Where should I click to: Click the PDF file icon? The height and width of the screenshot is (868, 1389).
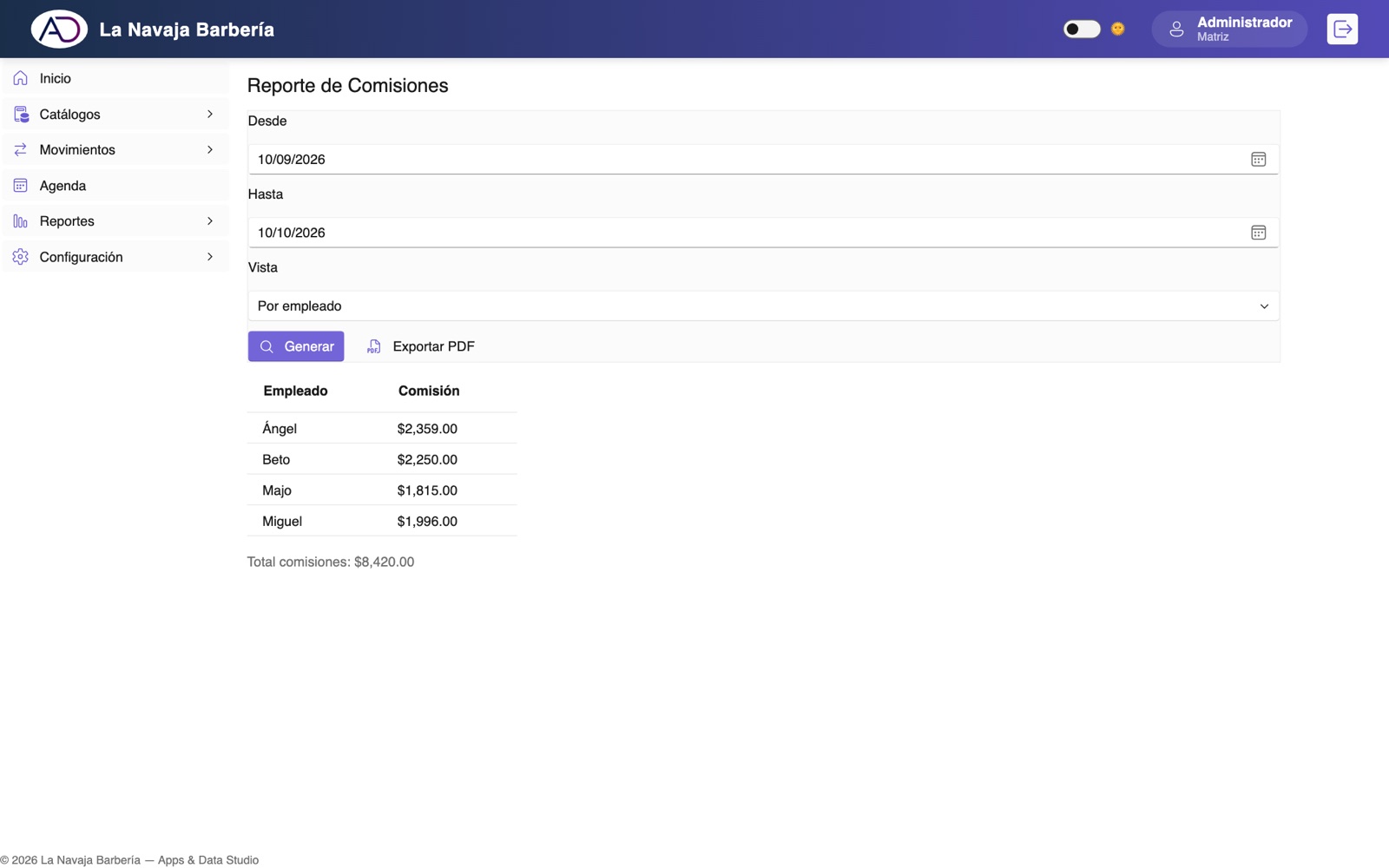373,346
